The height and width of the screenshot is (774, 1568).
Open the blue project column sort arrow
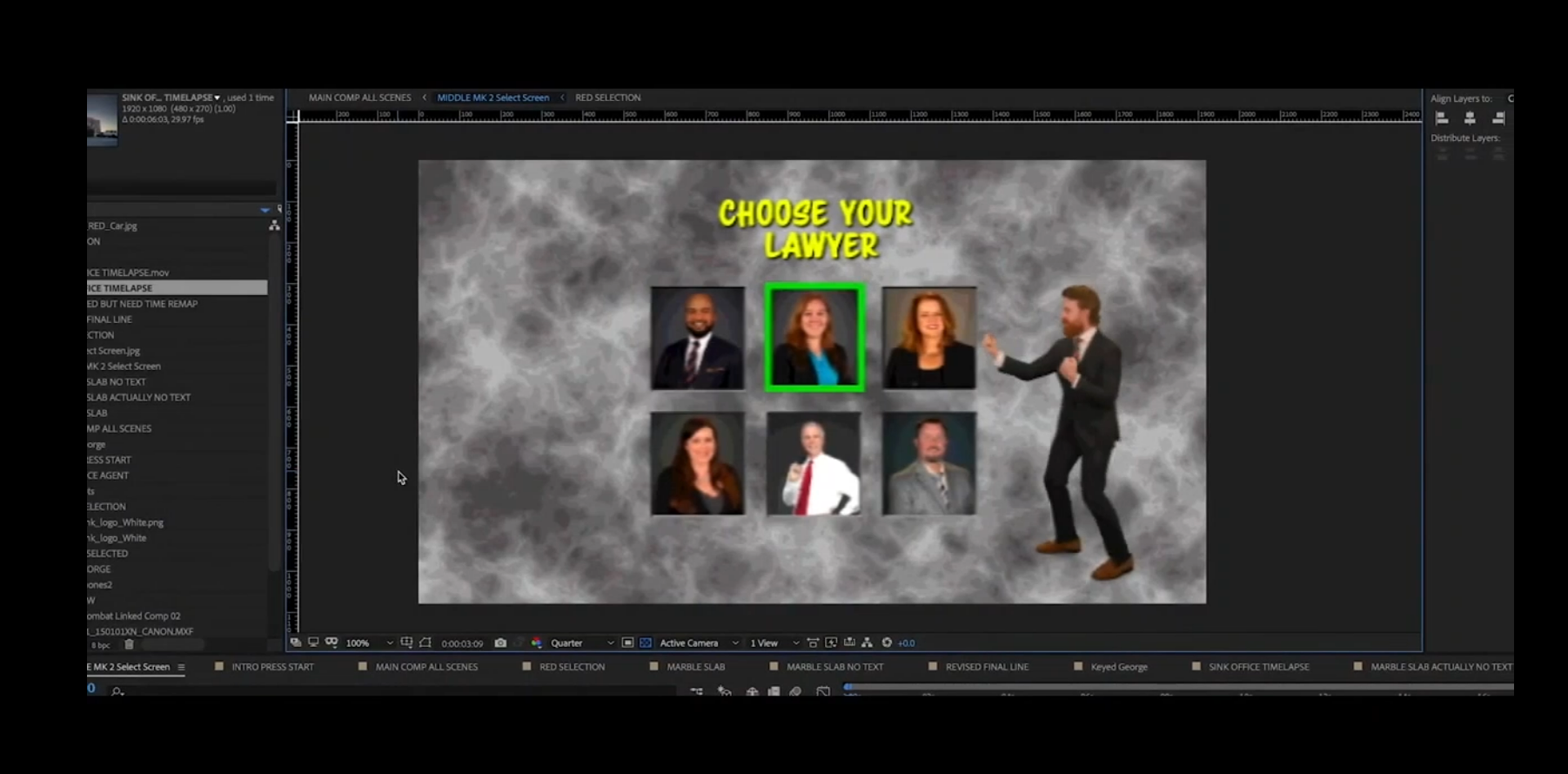click(265, 210)
